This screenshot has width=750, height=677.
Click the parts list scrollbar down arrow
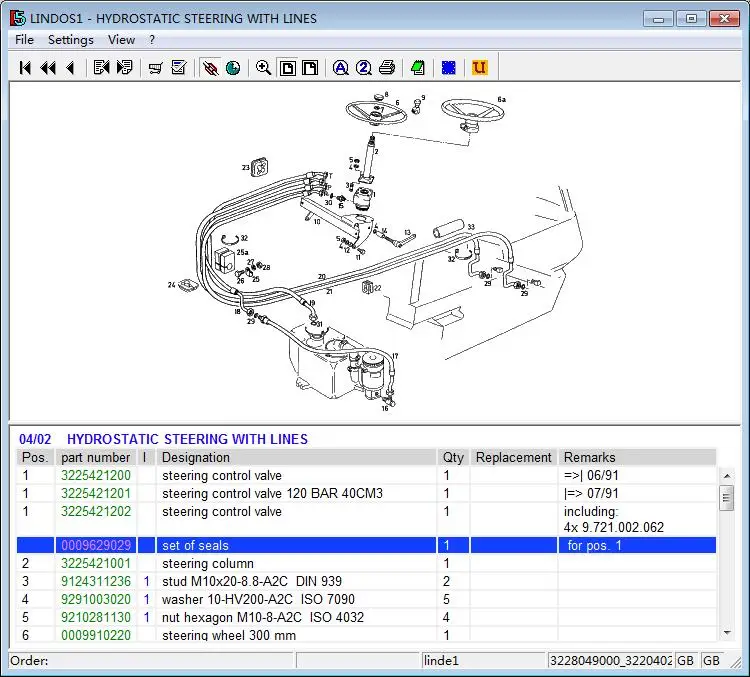(727, 632)
